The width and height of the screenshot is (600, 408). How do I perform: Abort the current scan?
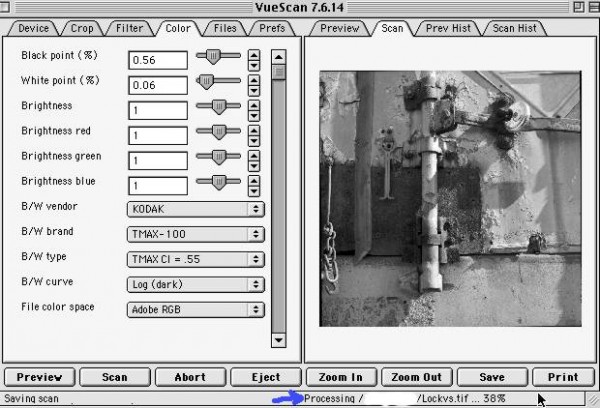tap(190, 377)
